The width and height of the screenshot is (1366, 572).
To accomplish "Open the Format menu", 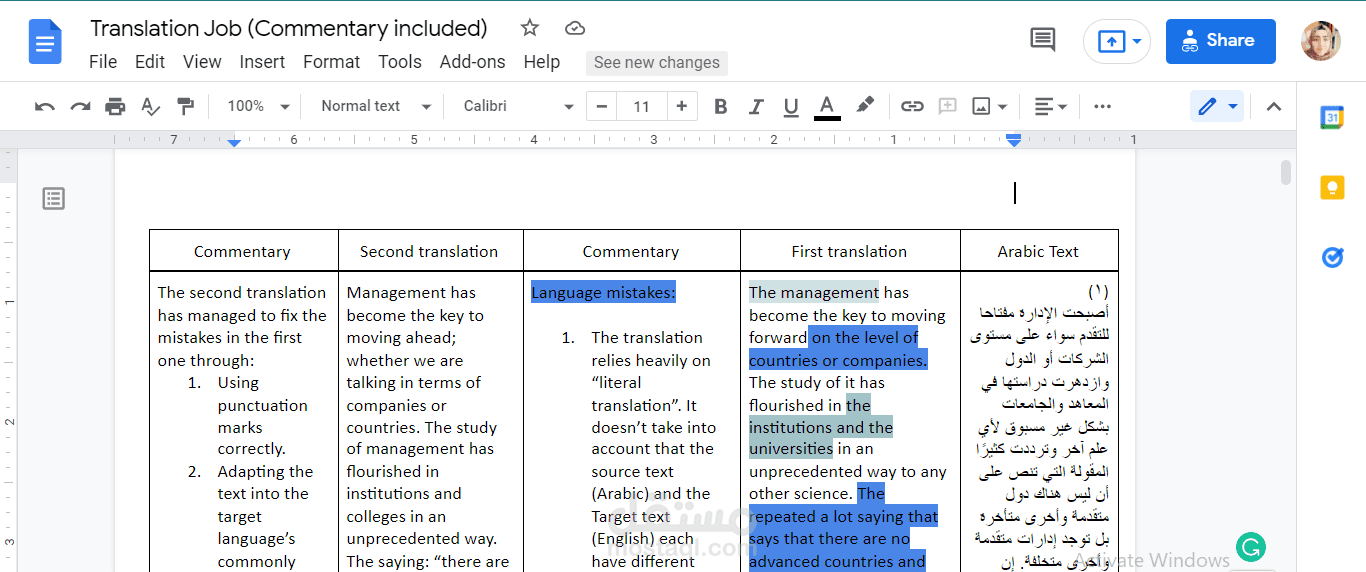I will tap(331, 62).
